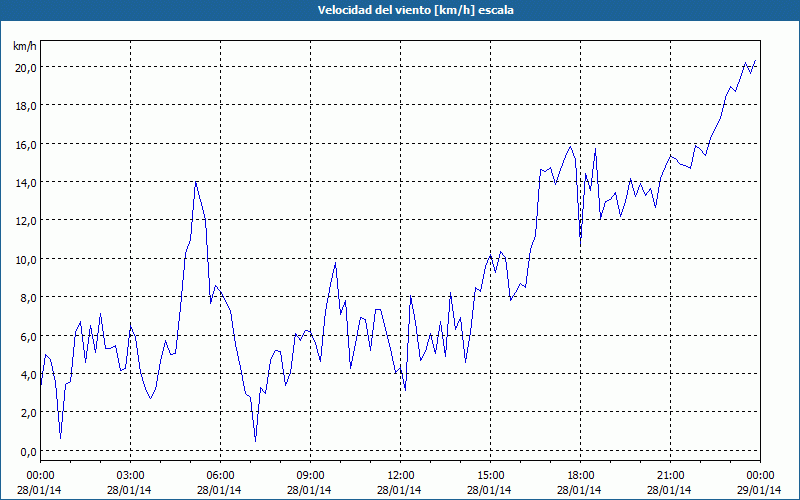
Task: Click the '6,0' y-axis label
Action: click(x=28, y=336)
